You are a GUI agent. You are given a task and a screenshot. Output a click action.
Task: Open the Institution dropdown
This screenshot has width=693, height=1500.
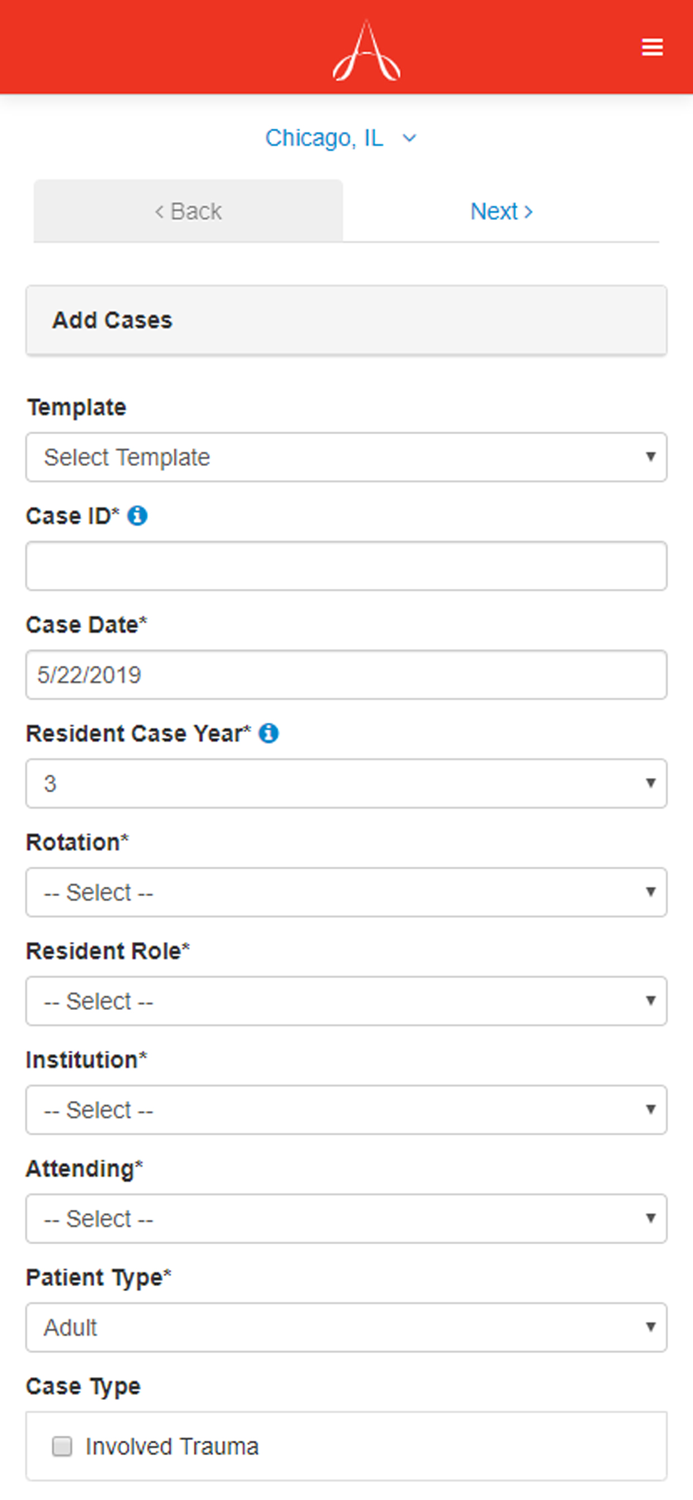pos(346,1110)
